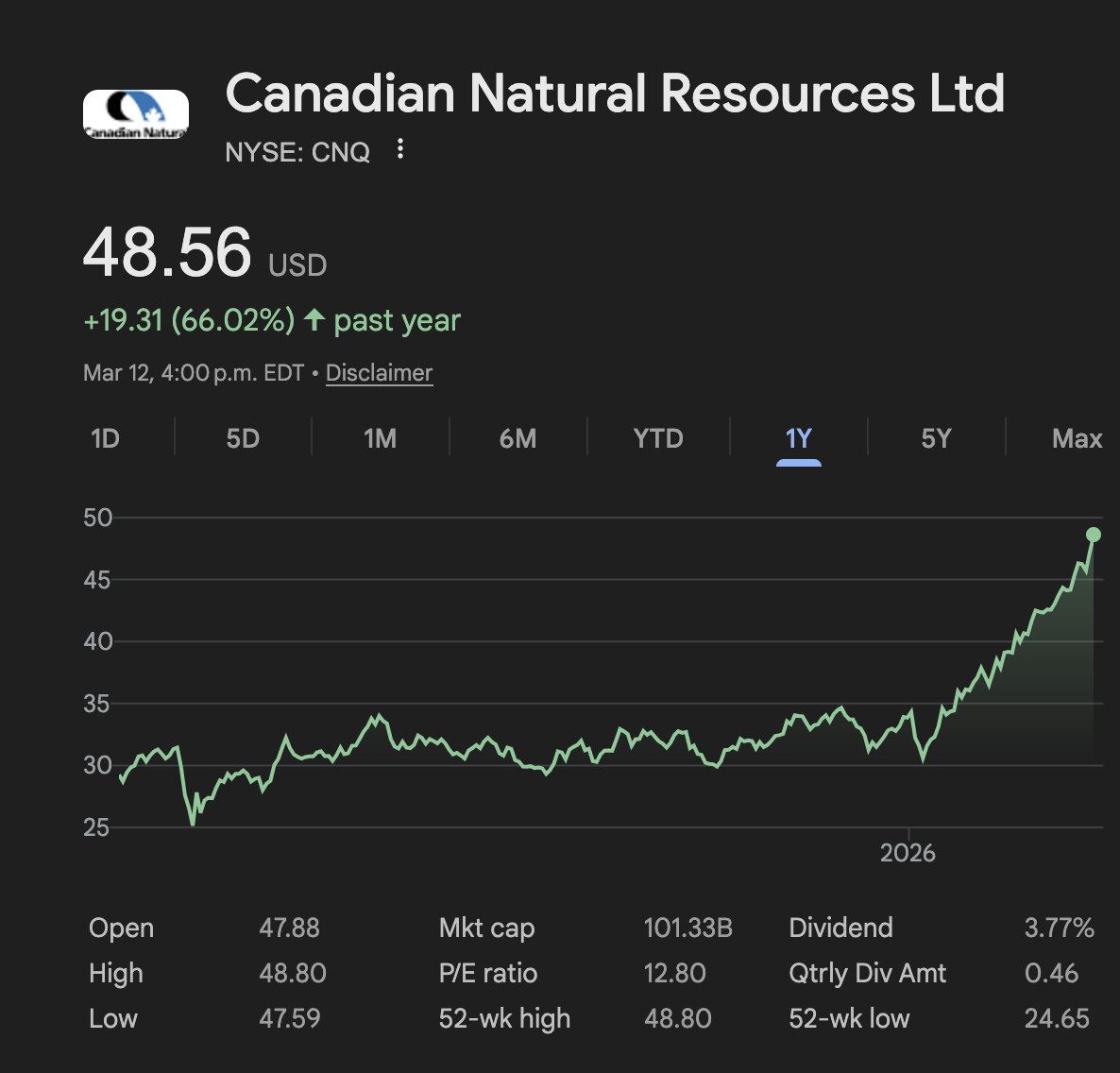Switch chart to 5Y range
The height and width of the screenshot is (1073, 1120).
point(936,438)
